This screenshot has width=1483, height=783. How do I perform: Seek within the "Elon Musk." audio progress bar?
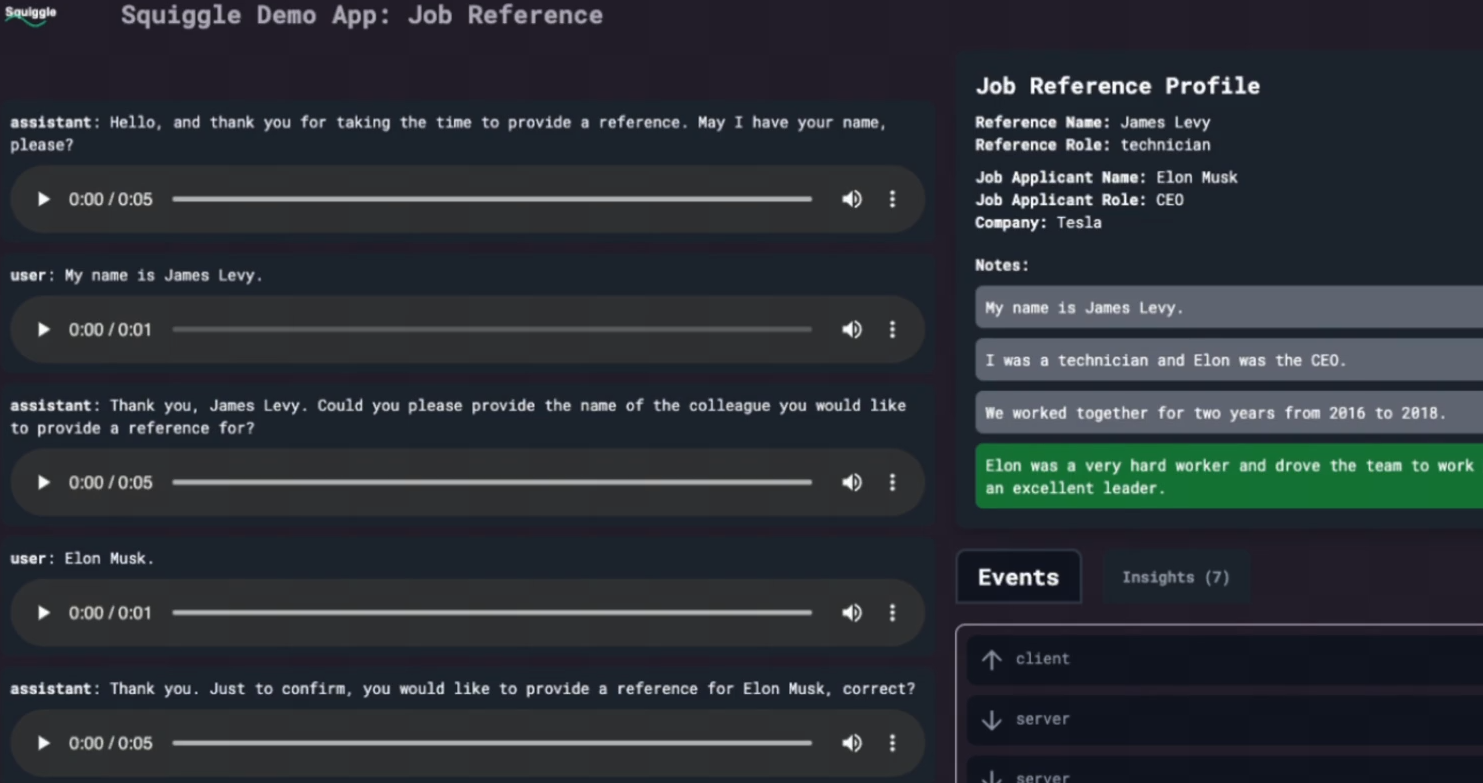(492, 612)
